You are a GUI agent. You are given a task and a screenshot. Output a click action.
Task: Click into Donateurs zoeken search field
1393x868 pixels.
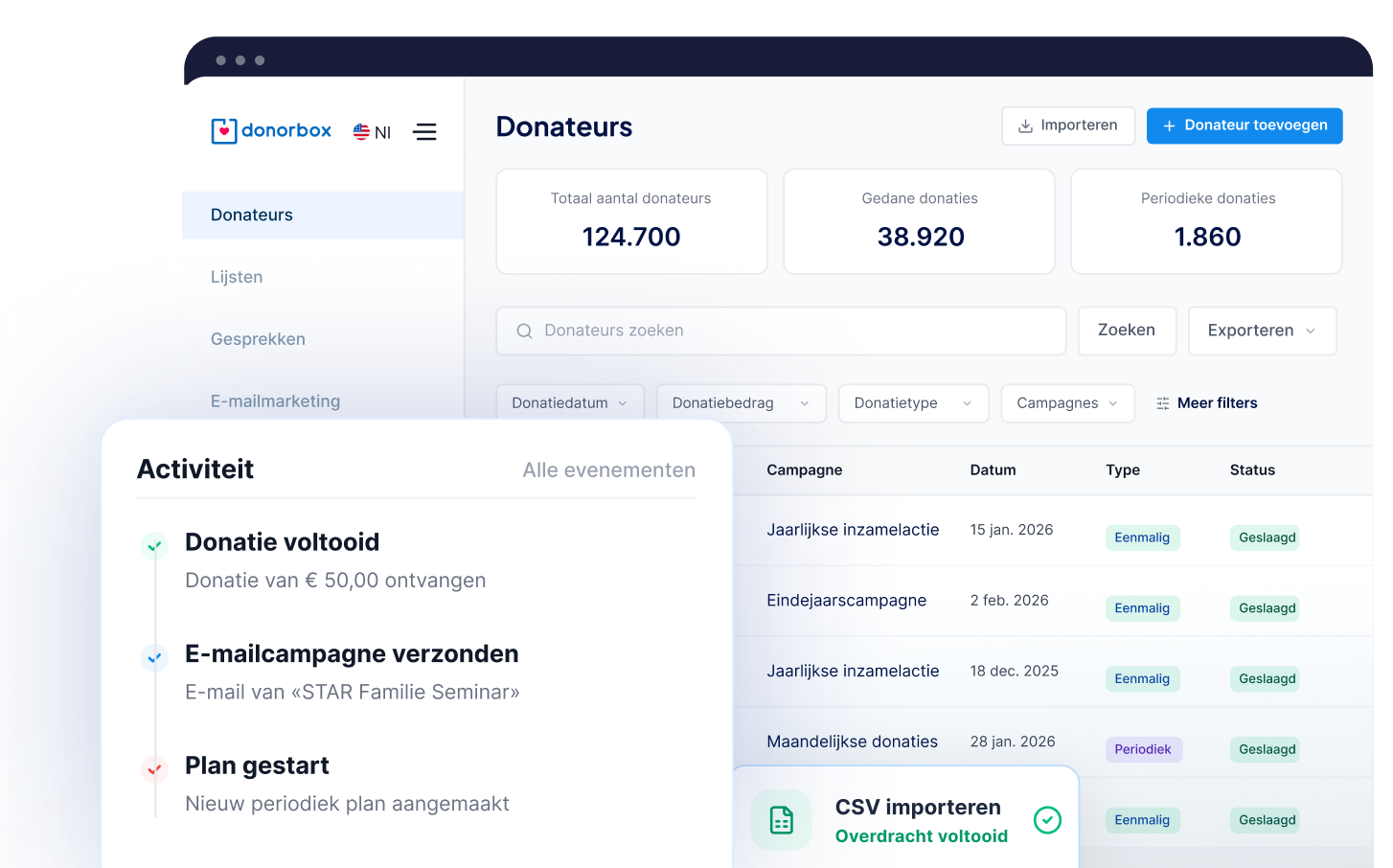(781, 331)
